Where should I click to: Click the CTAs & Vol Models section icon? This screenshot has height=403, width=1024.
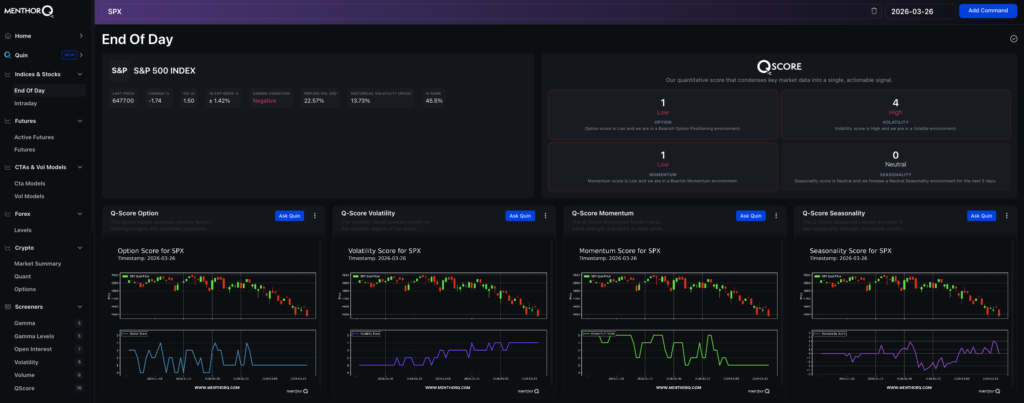tap(7, 167)
